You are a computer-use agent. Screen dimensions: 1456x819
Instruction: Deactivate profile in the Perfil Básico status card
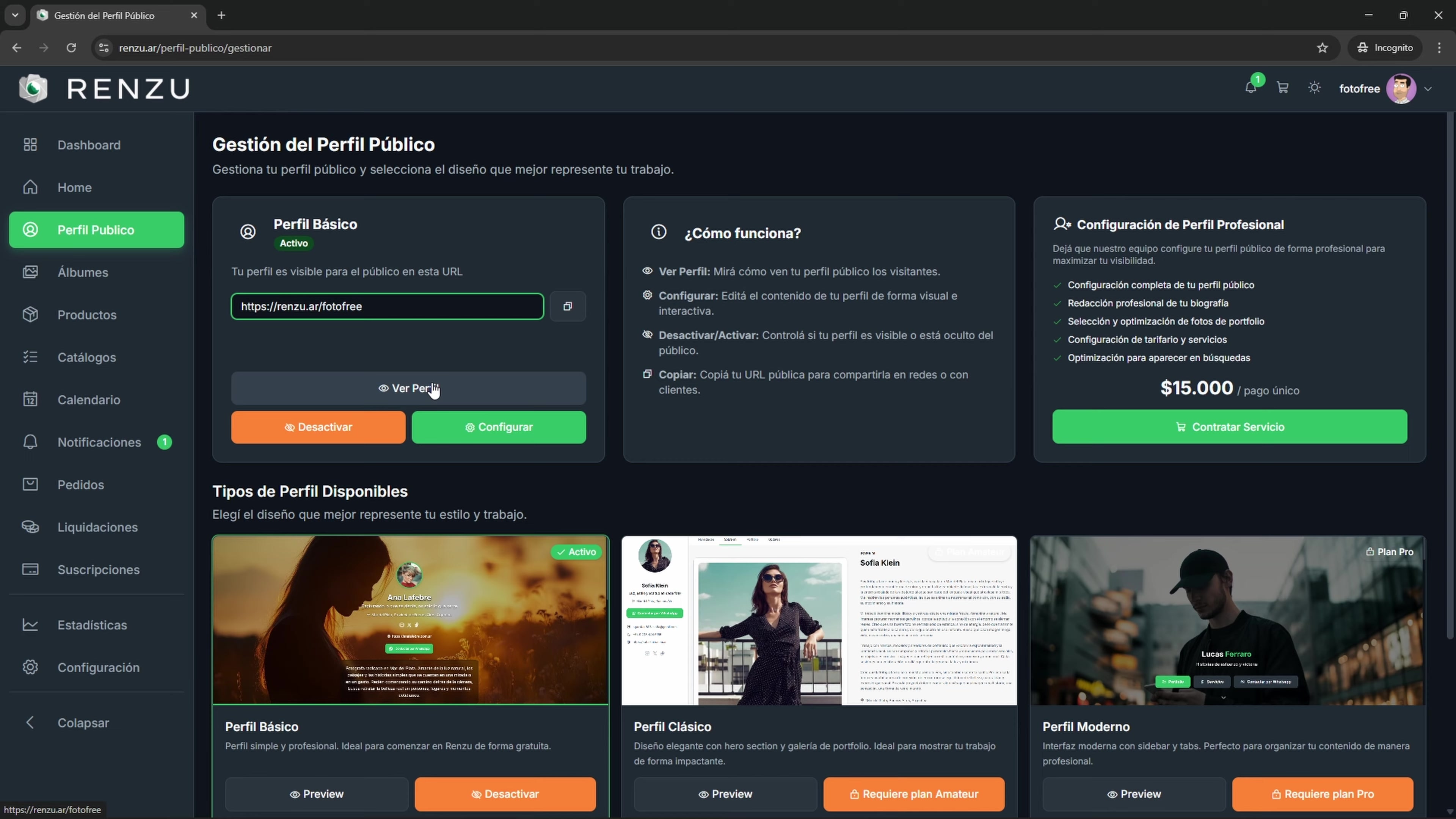point(318,427)
